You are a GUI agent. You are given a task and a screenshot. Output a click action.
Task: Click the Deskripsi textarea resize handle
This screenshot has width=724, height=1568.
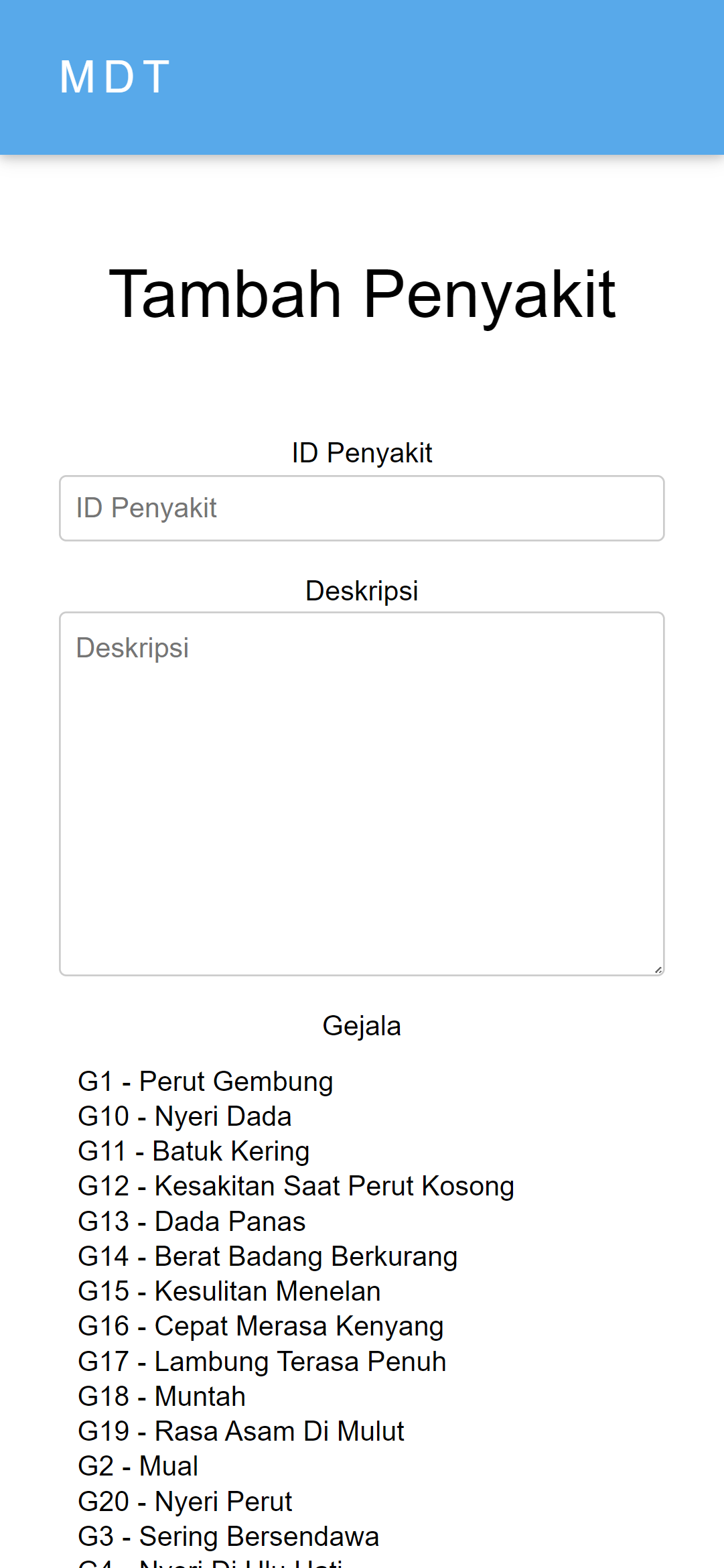[x=658, y=970]
